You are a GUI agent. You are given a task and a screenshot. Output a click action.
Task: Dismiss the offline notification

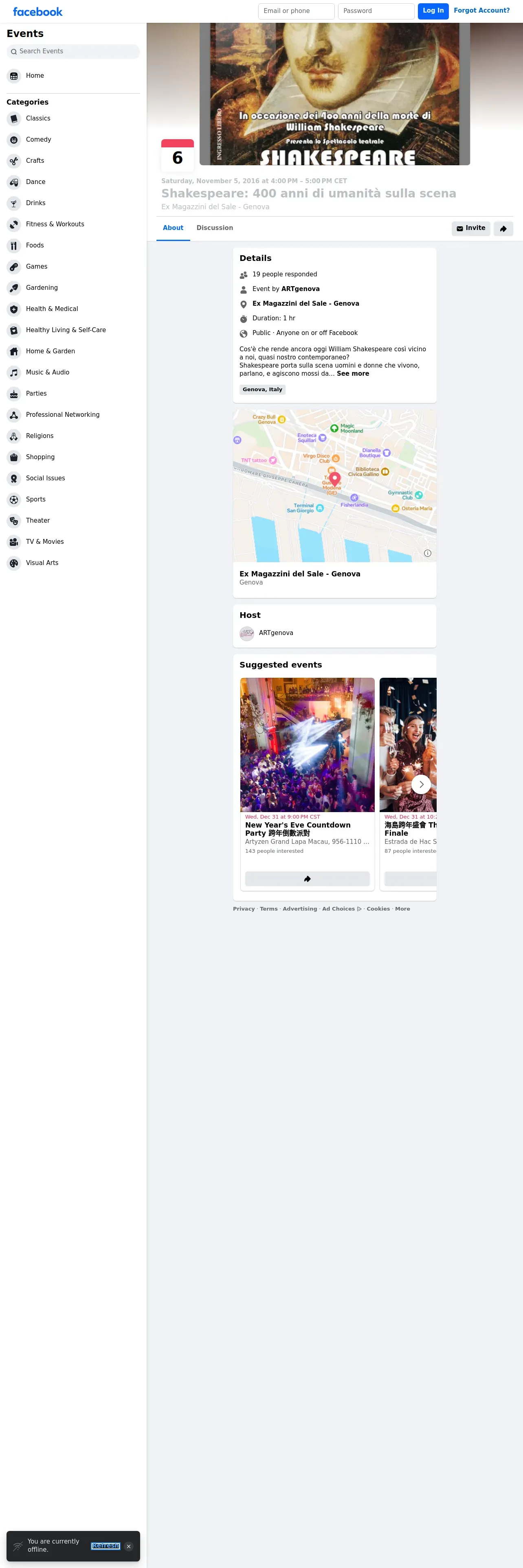(128, 1546)
